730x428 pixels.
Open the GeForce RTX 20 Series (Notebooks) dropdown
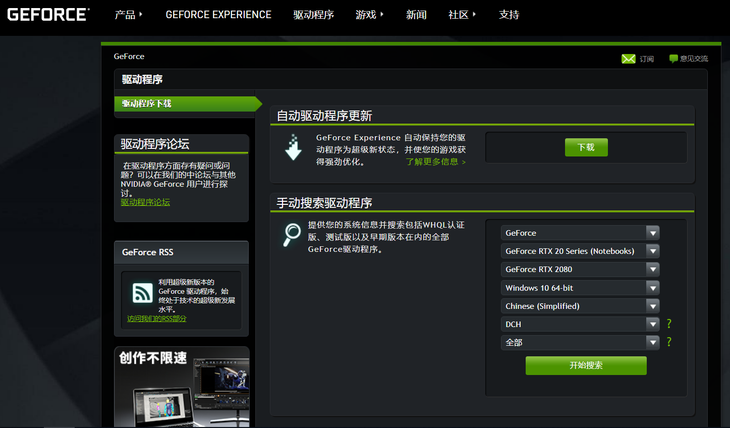[580, 251]
